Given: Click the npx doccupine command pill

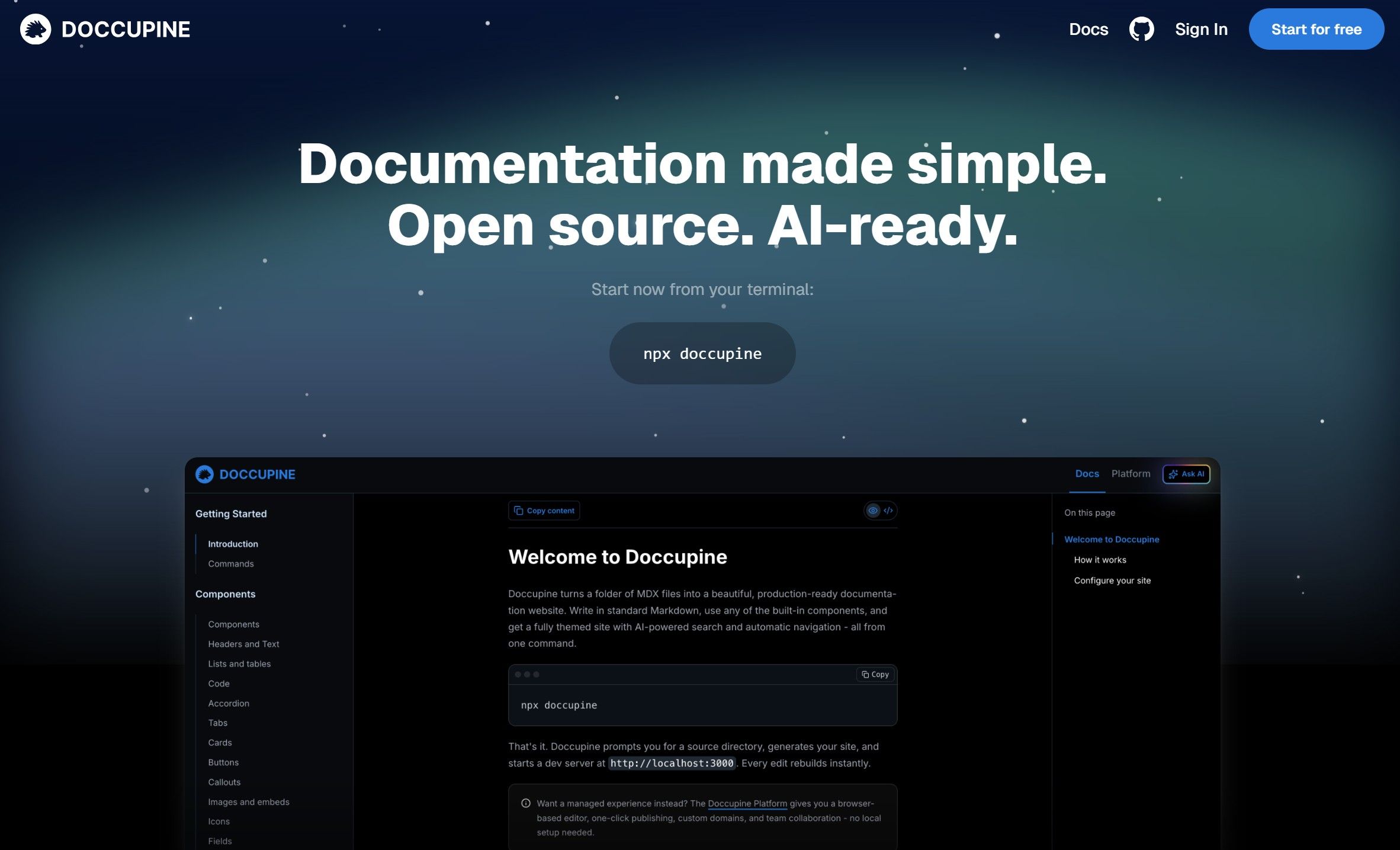Looking at the screenshot, I should [x=702, y=354].
